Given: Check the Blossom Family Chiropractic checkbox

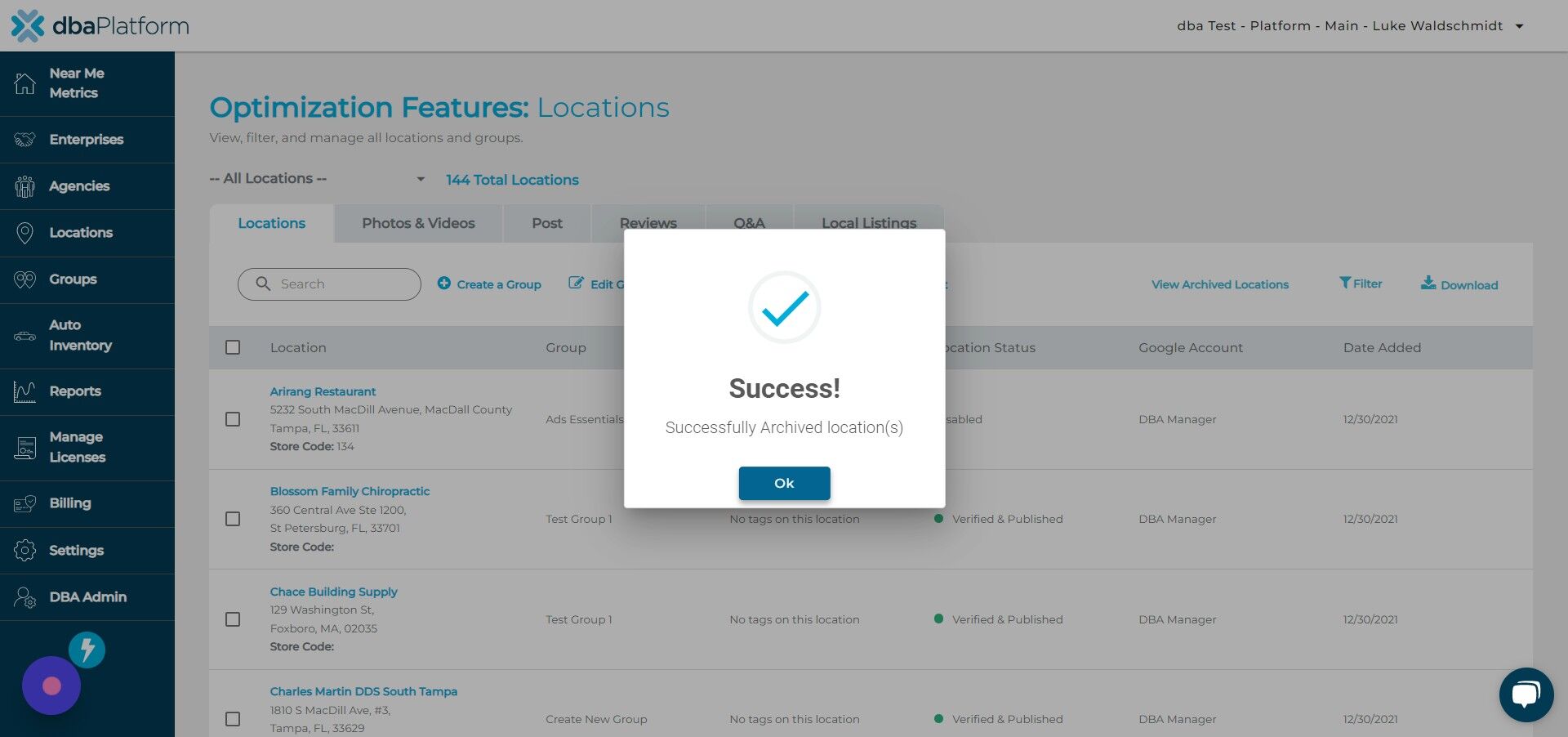Looking at the screenshot, I should (233, 519).
